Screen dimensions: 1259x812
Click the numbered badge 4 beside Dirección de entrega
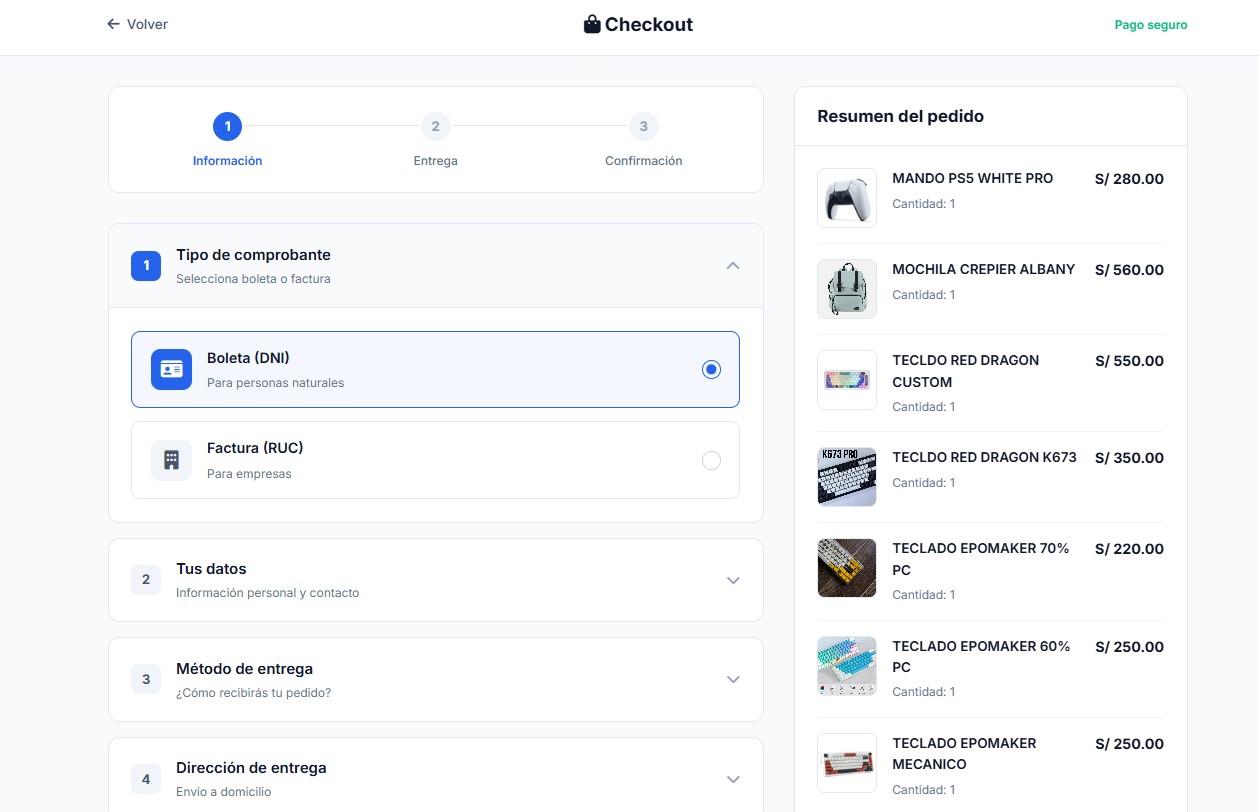click(146, 779)
